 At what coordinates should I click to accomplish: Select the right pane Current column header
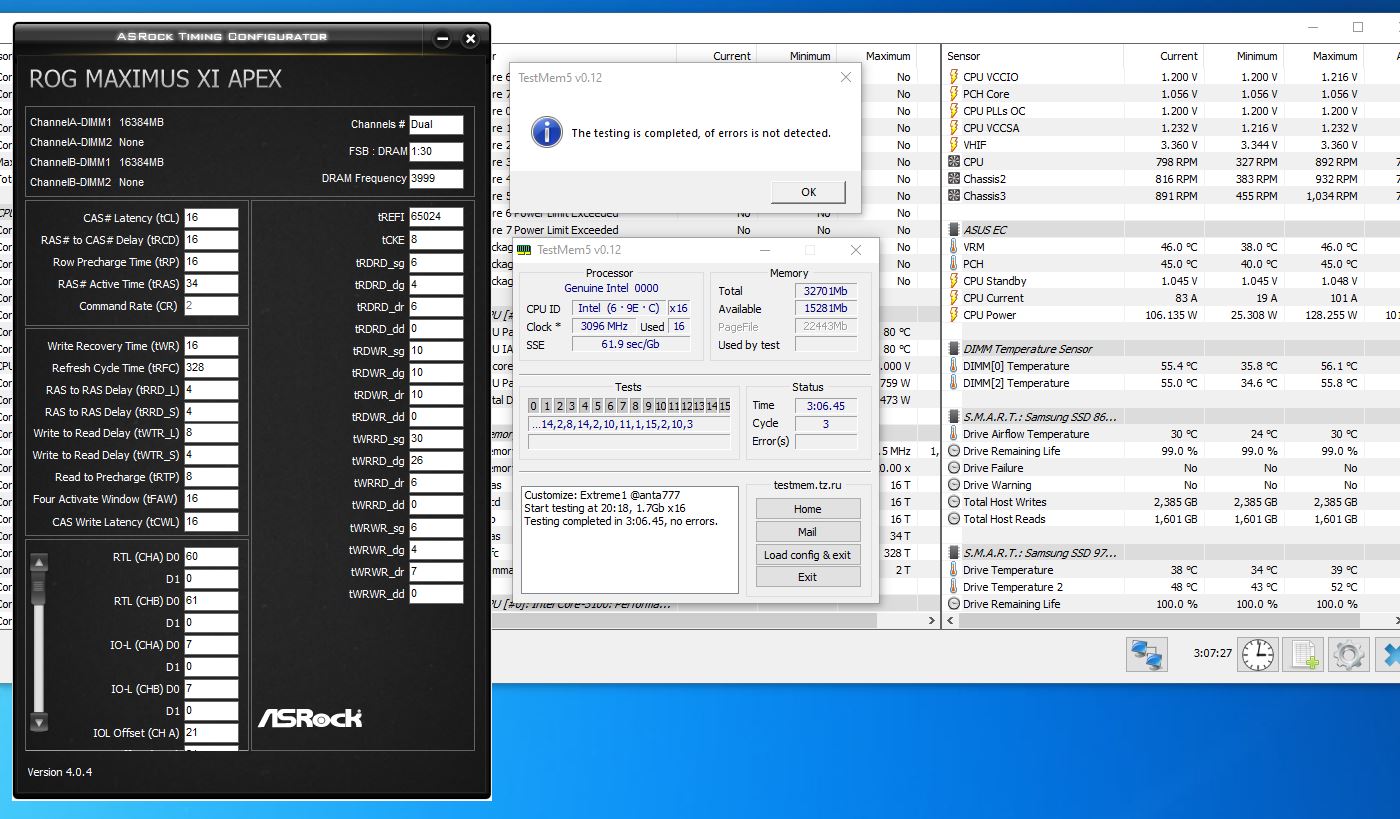[x=1179, y=56]
